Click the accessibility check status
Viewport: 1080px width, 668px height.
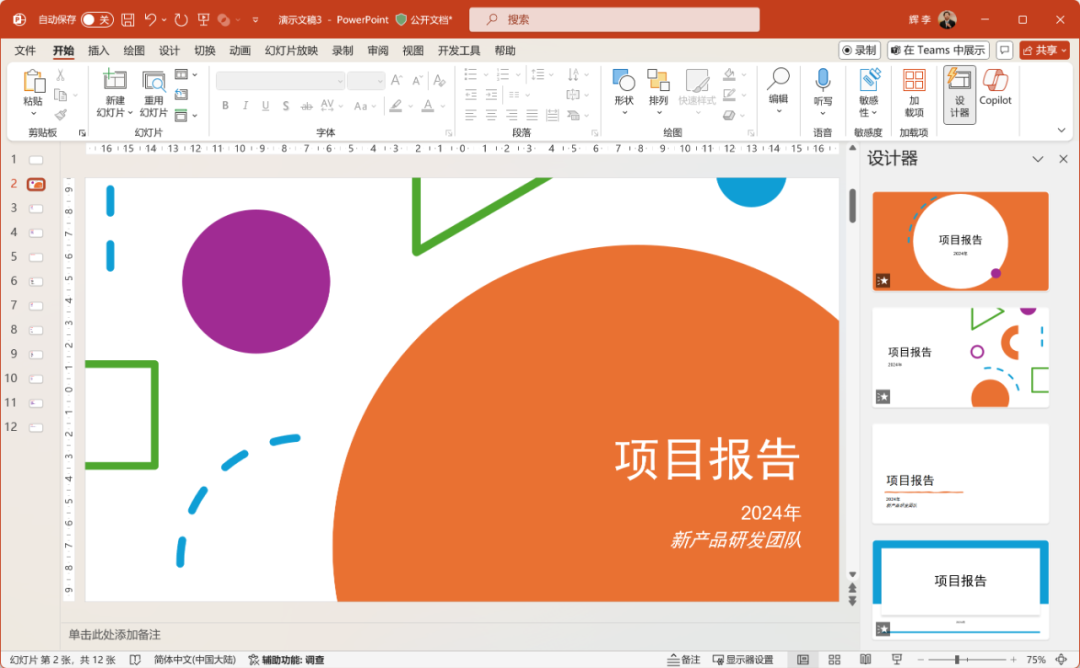coord(287,660)
